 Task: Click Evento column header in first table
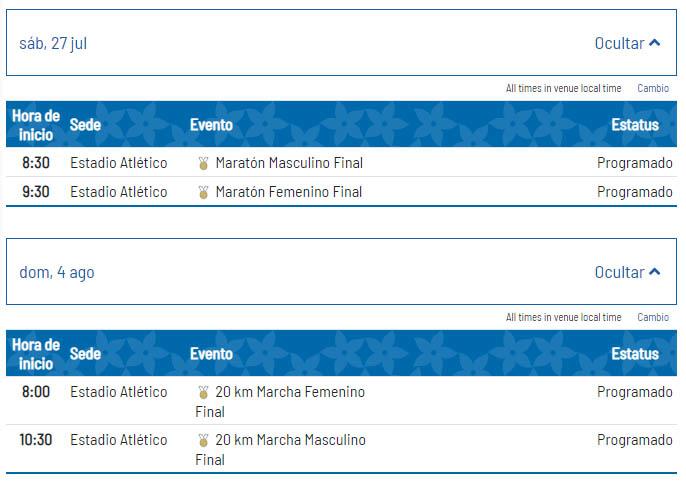coord(211,125)
